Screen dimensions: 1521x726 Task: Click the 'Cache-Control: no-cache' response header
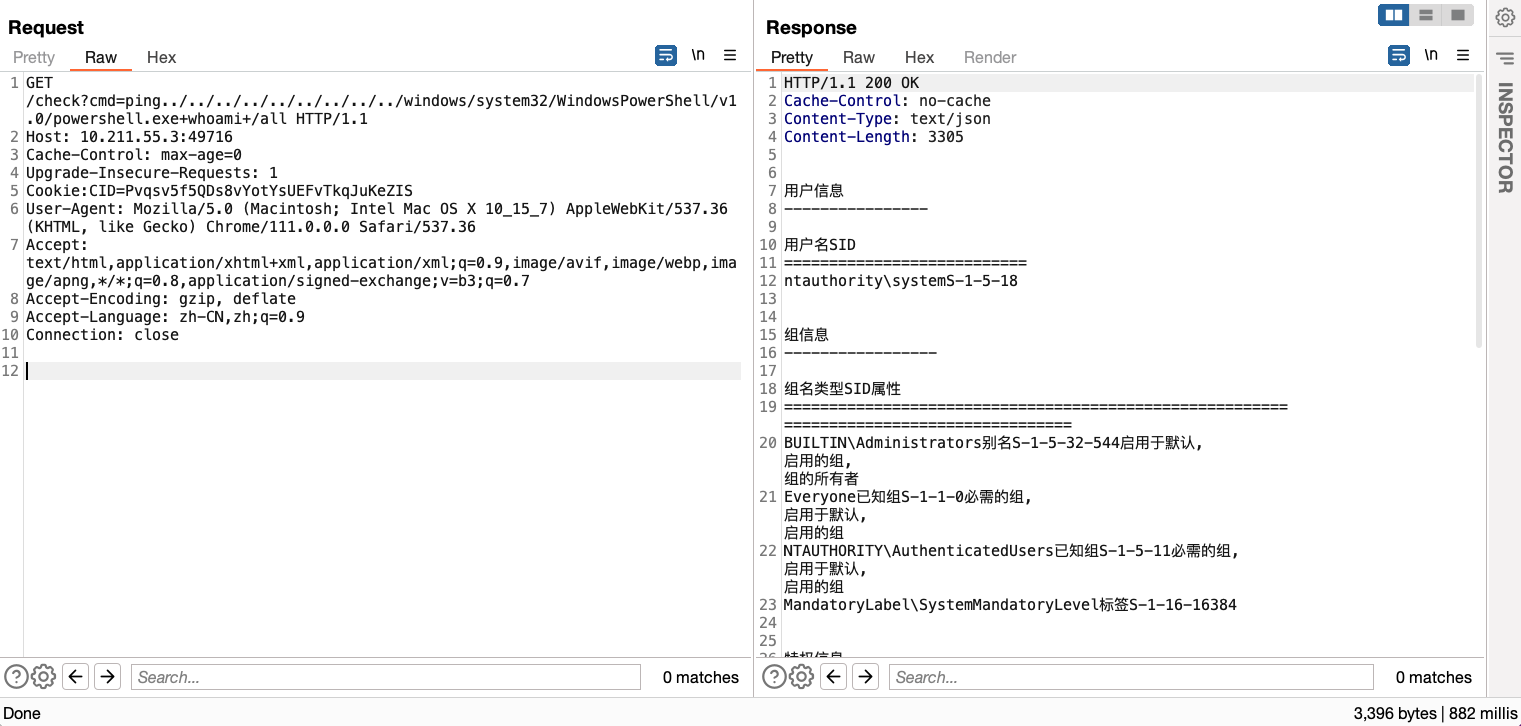click(x=887, y=101)
